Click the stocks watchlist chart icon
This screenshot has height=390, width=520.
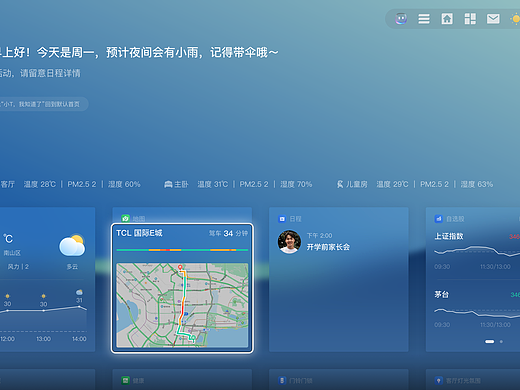439,219
